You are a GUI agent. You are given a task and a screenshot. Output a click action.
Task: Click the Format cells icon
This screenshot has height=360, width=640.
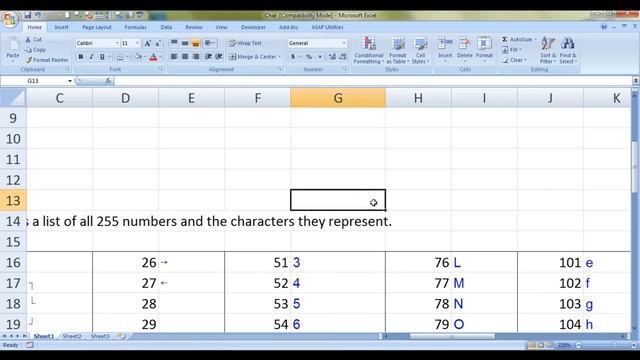click(x=484, y=44)
